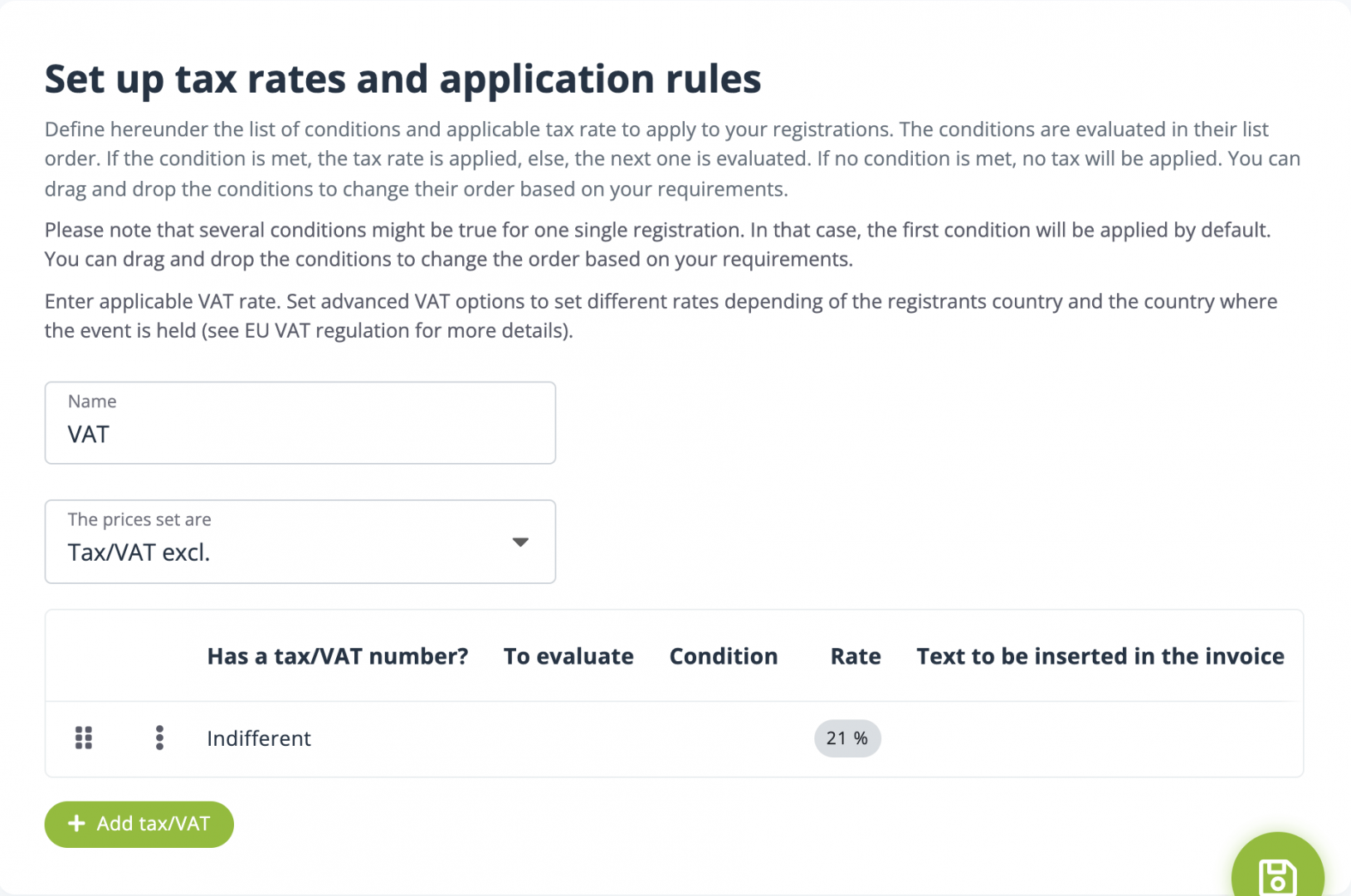Click the Rate column header

tap(856, 656)
